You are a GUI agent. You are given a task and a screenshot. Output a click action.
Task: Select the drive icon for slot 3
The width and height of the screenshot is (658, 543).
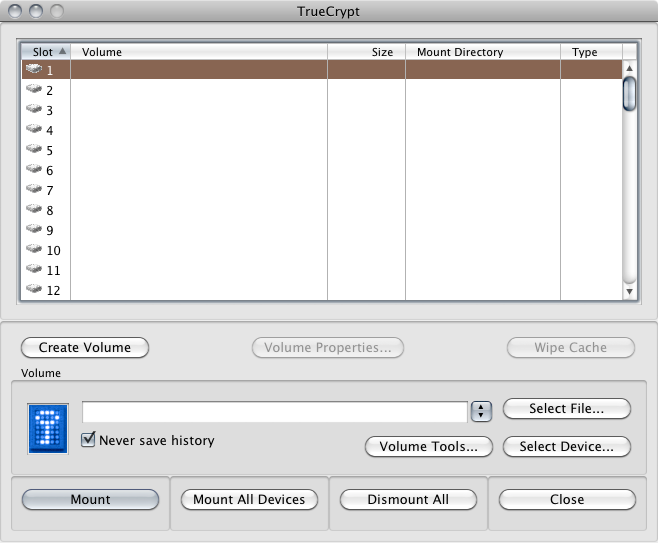[34, 109]
